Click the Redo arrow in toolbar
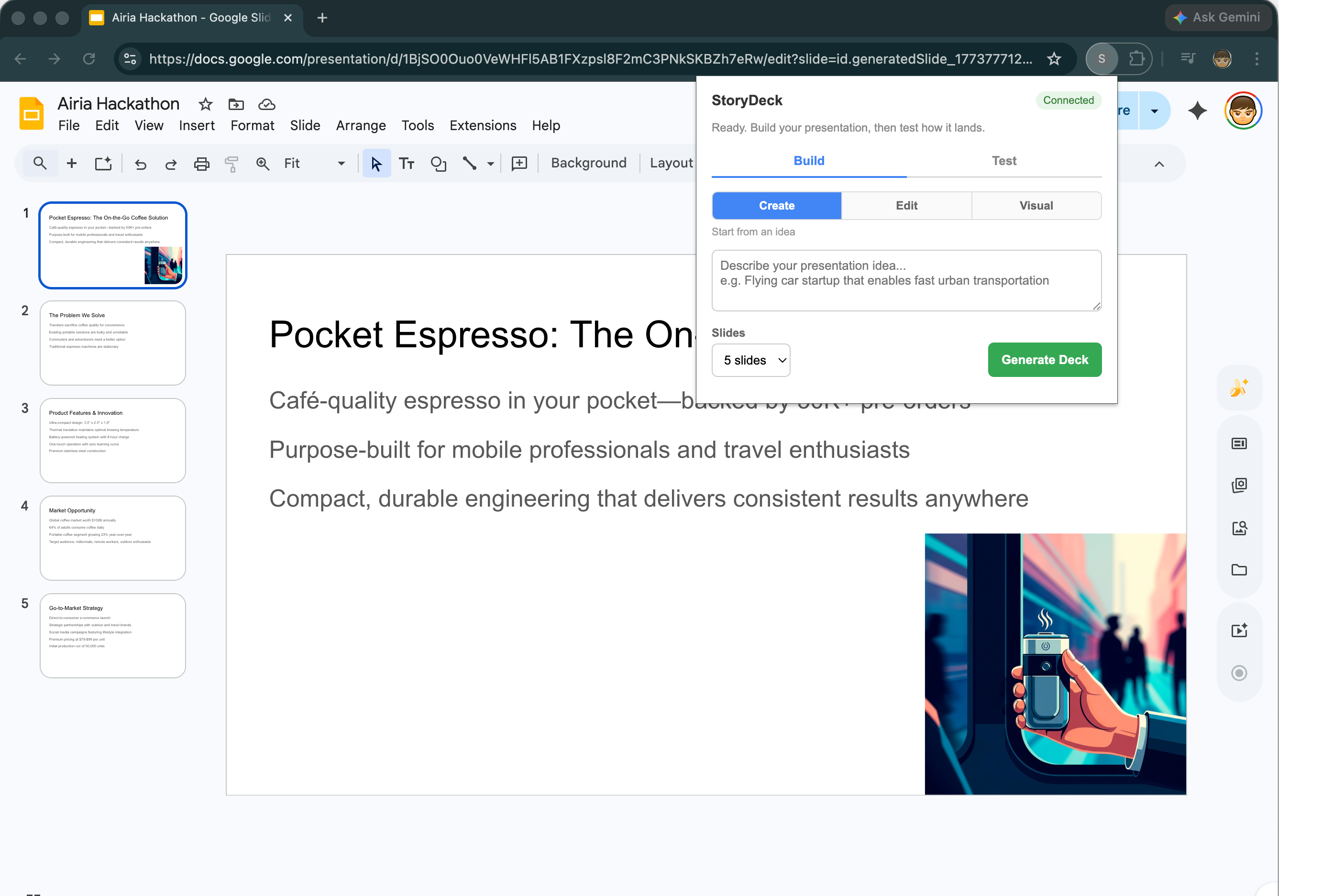 171,164
